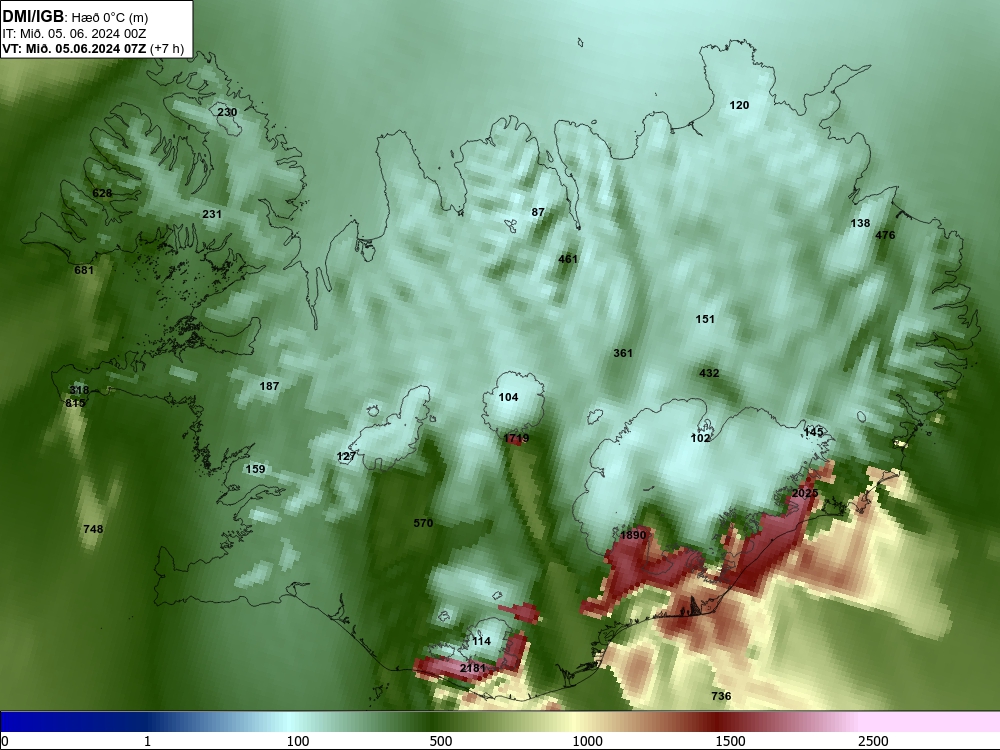Screen dimensions: 1000x750
Task: Click the 736 value label
Action: (x=721, y=696)
